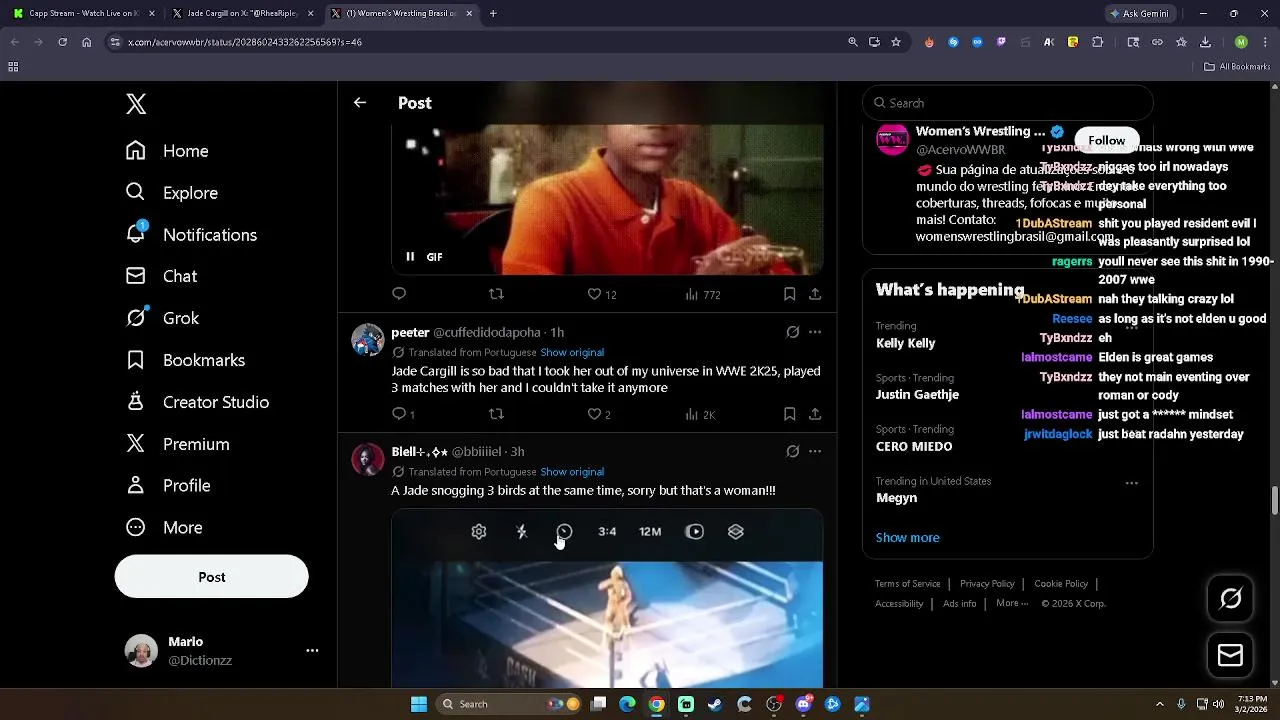Screen dimensions: 1280x720
Task: Open CERO MIEDO trending topic
Action: tap(1008, 438)
